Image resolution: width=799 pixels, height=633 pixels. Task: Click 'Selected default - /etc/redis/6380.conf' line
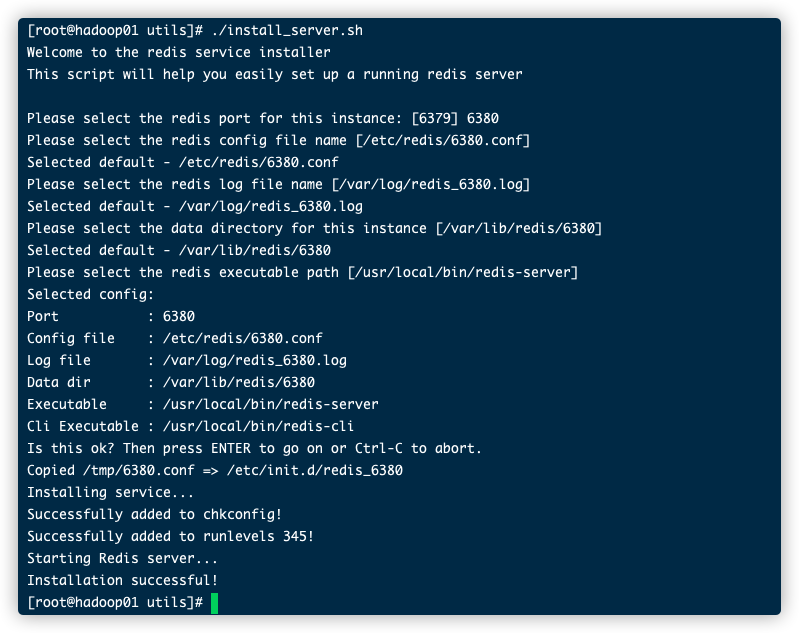coord(183,163)
